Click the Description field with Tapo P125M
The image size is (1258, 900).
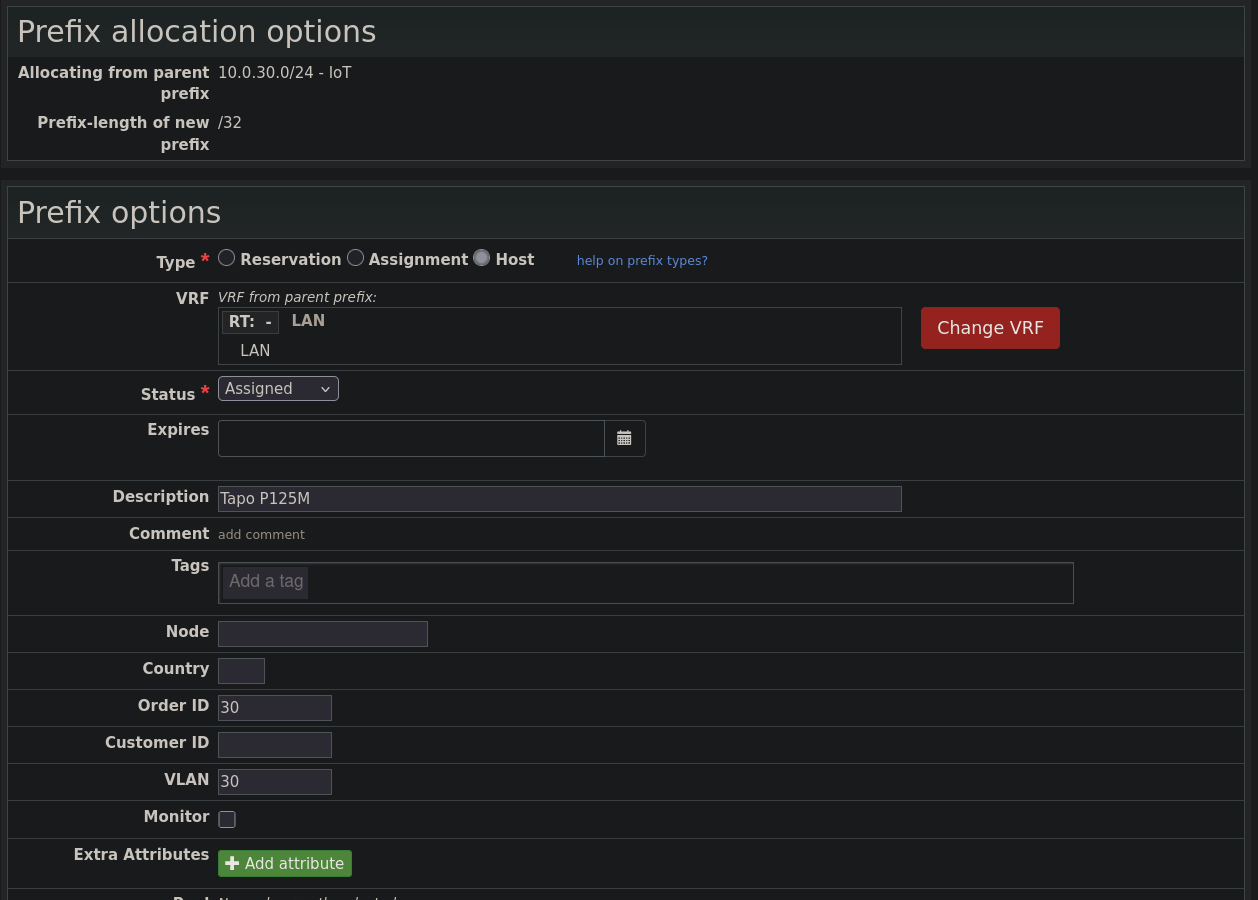[x=560, y=499]
